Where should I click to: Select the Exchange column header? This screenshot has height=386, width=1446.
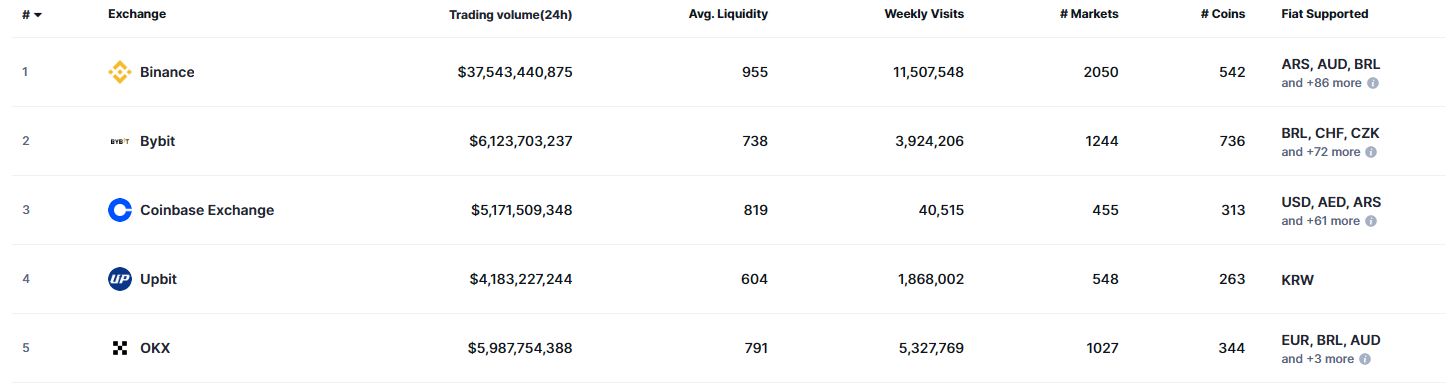137,14
